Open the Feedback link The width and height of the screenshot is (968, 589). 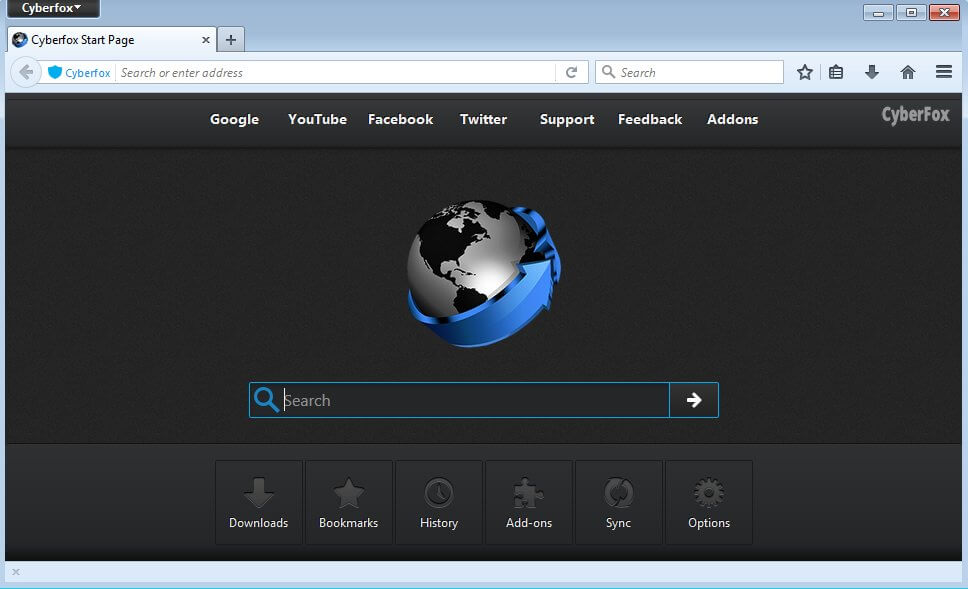pos(650,119)
